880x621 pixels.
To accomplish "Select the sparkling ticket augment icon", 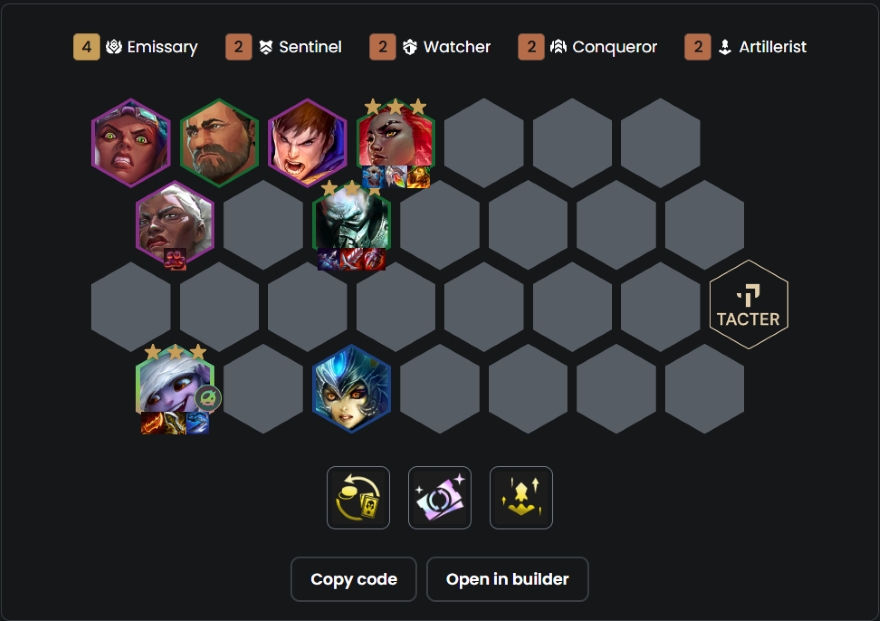I will [x=439, y=498].
